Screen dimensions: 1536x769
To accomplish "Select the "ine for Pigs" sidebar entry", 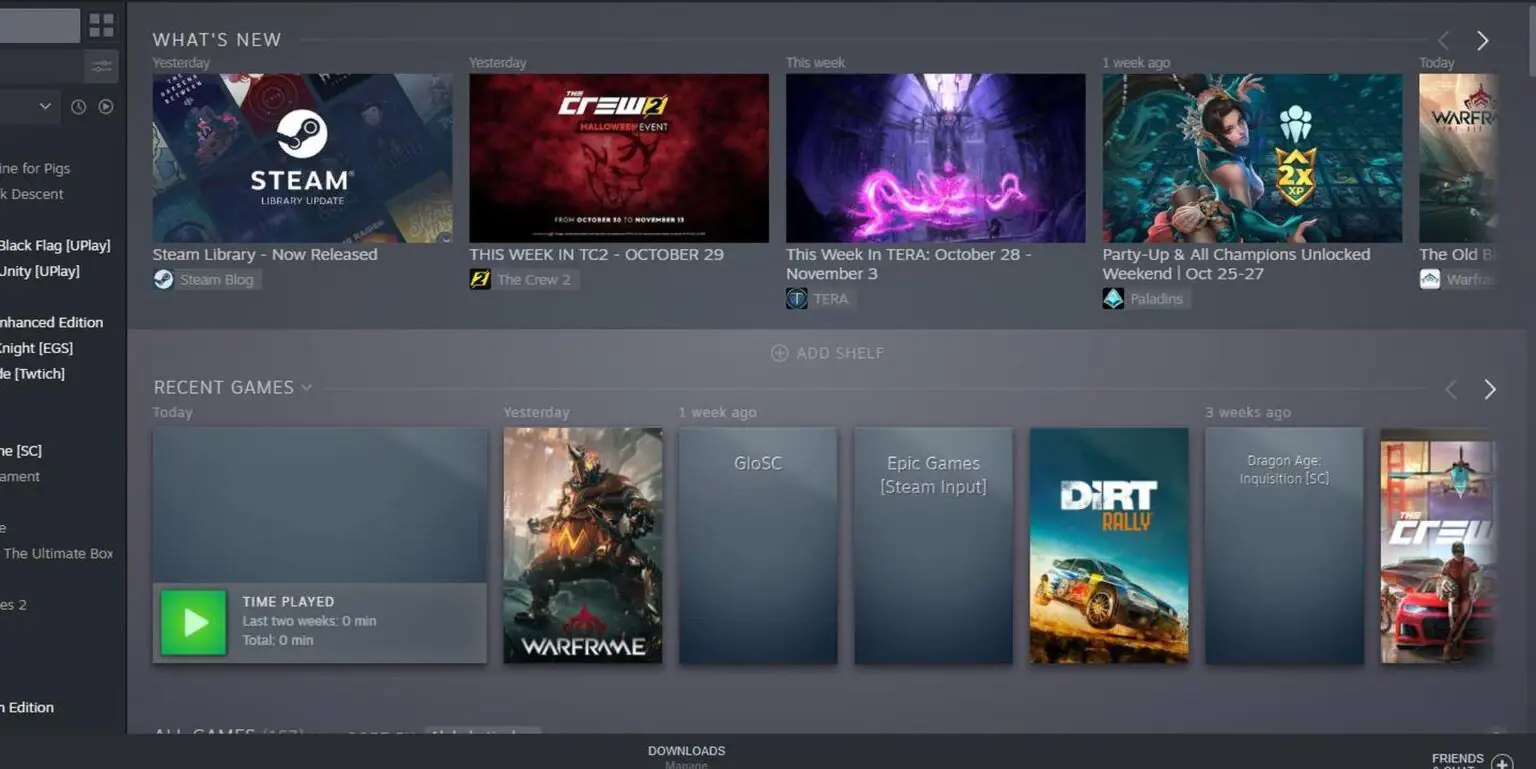I will click(x=35, y=169).
